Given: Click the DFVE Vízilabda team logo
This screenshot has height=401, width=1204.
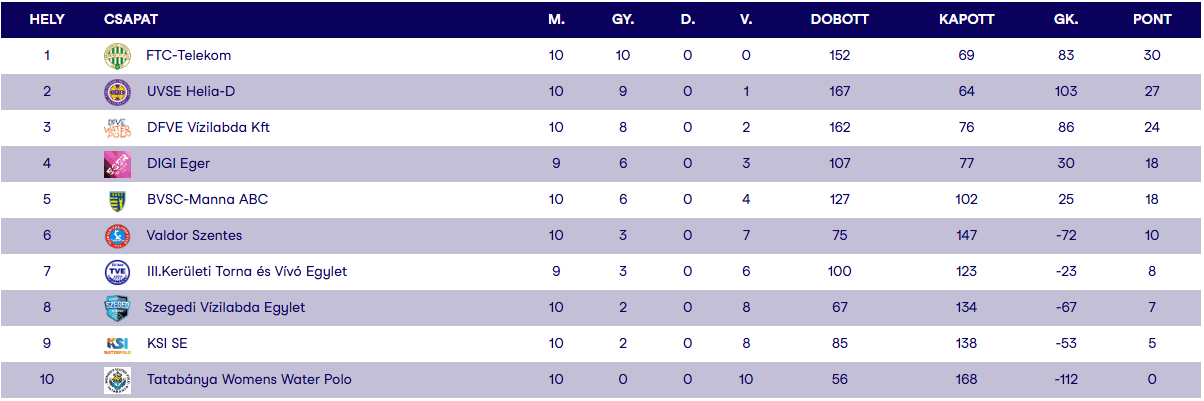Looking at the screenshot, I should (118, 128).
